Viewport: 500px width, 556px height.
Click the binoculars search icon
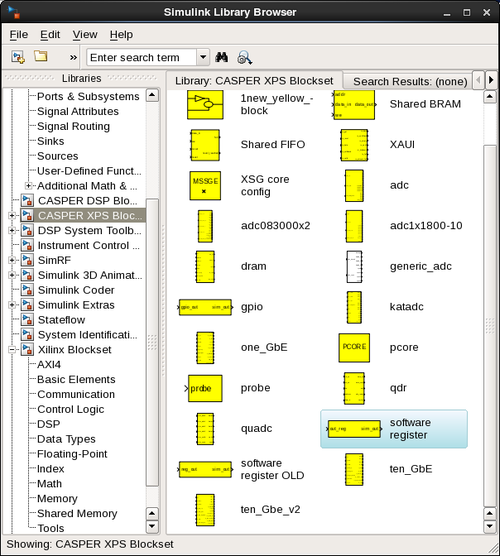click(222, 57)
